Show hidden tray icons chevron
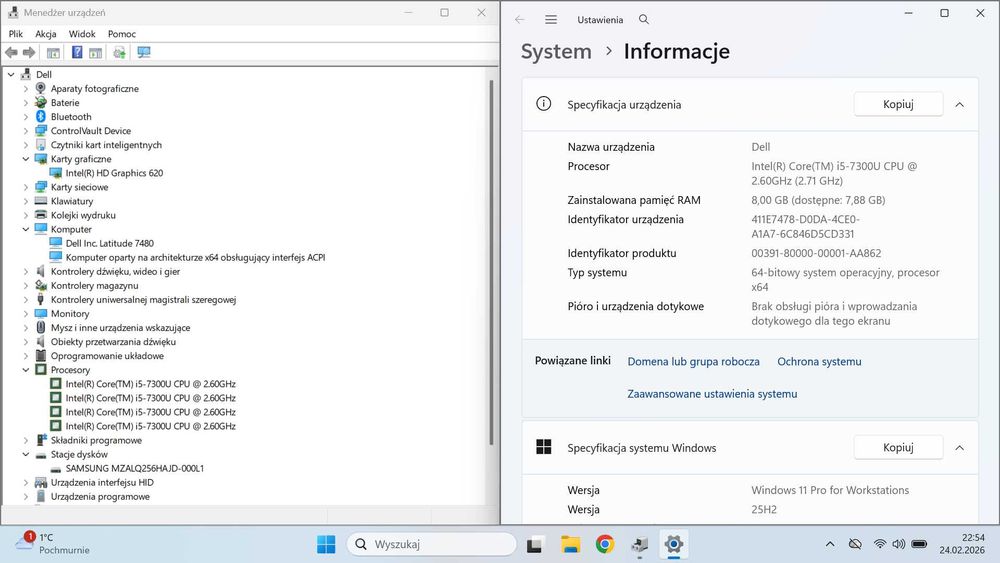Image resolution: width=1000 pixels, height=563 pixels. click(830, 544)
